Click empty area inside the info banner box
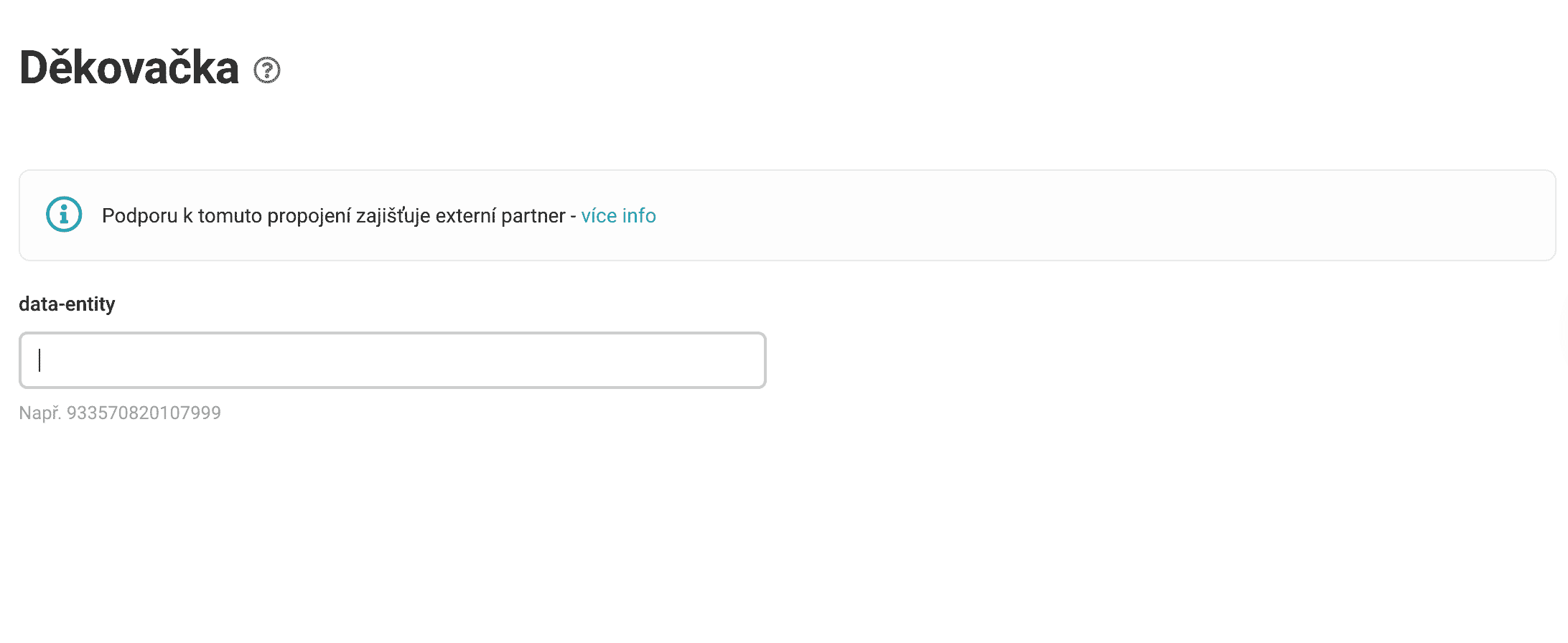This screenshot has height=643, width=1568. (1077, 215)
